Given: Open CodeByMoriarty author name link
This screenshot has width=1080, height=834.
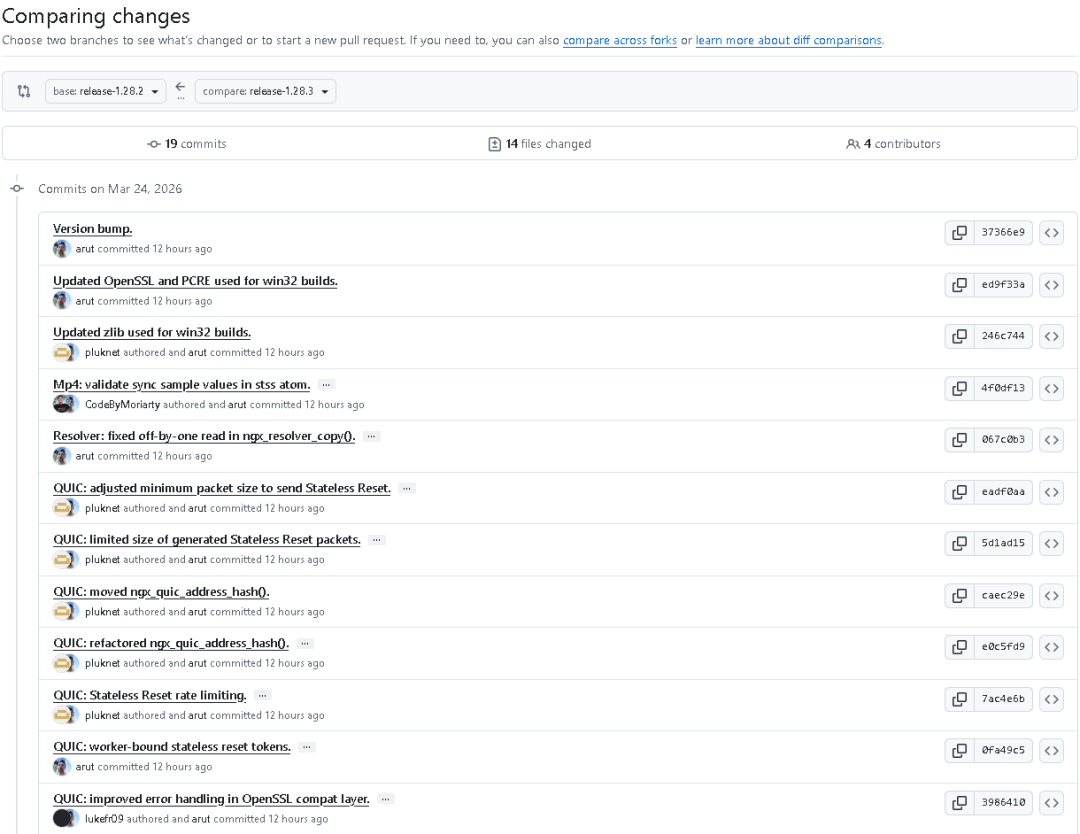Looking at the screenshot, I should 123,405.
